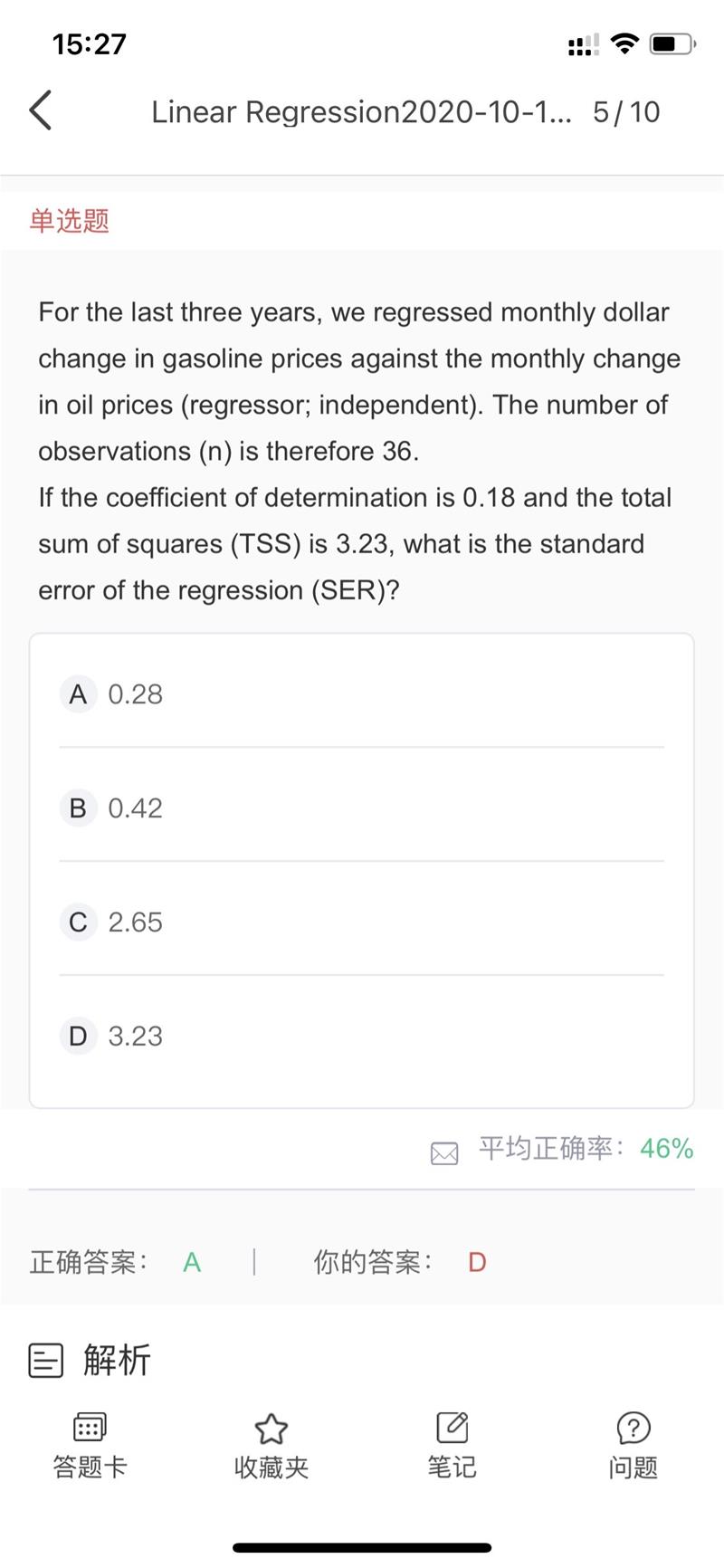Tap the envelope feedback icon
Viewport: 724px width, 1568px height.
click(x=444, y=1152)
